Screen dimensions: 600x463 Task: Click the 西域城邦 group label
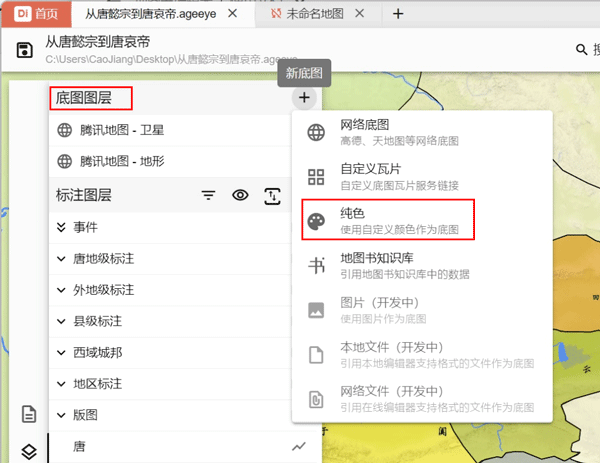tap(98, 352)
